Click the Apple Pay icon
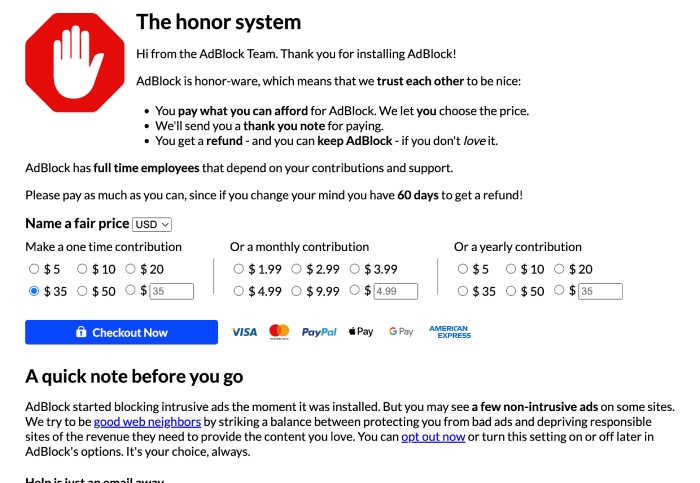 pyautogui.click(x=361, y=332)
